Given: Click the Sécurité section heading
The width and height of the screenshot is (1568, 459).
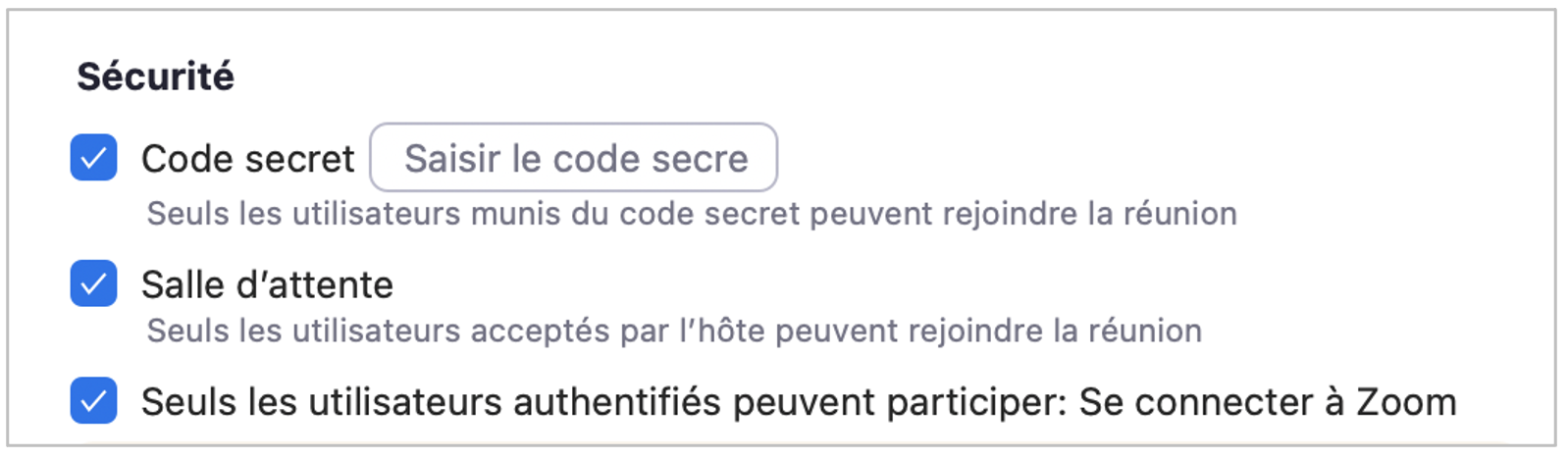Looking at the screenshot, I should (x=156, y=76).
